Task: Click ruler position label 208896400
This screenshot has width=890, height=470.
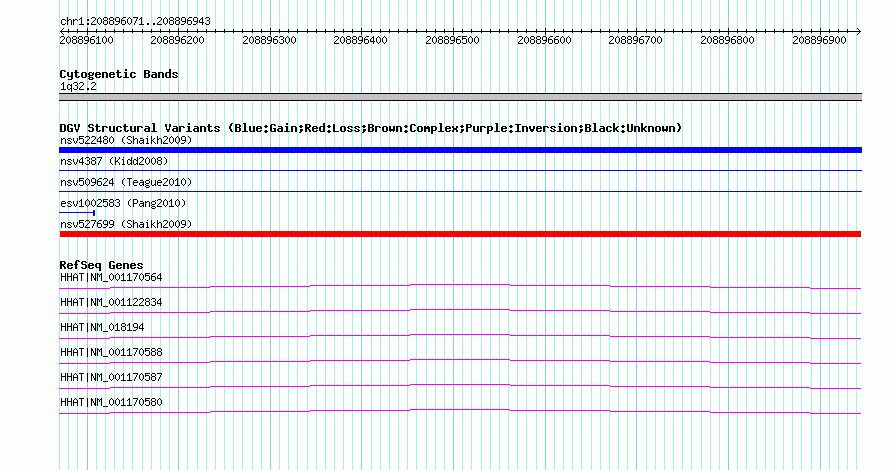Action: tap(360, 40)
